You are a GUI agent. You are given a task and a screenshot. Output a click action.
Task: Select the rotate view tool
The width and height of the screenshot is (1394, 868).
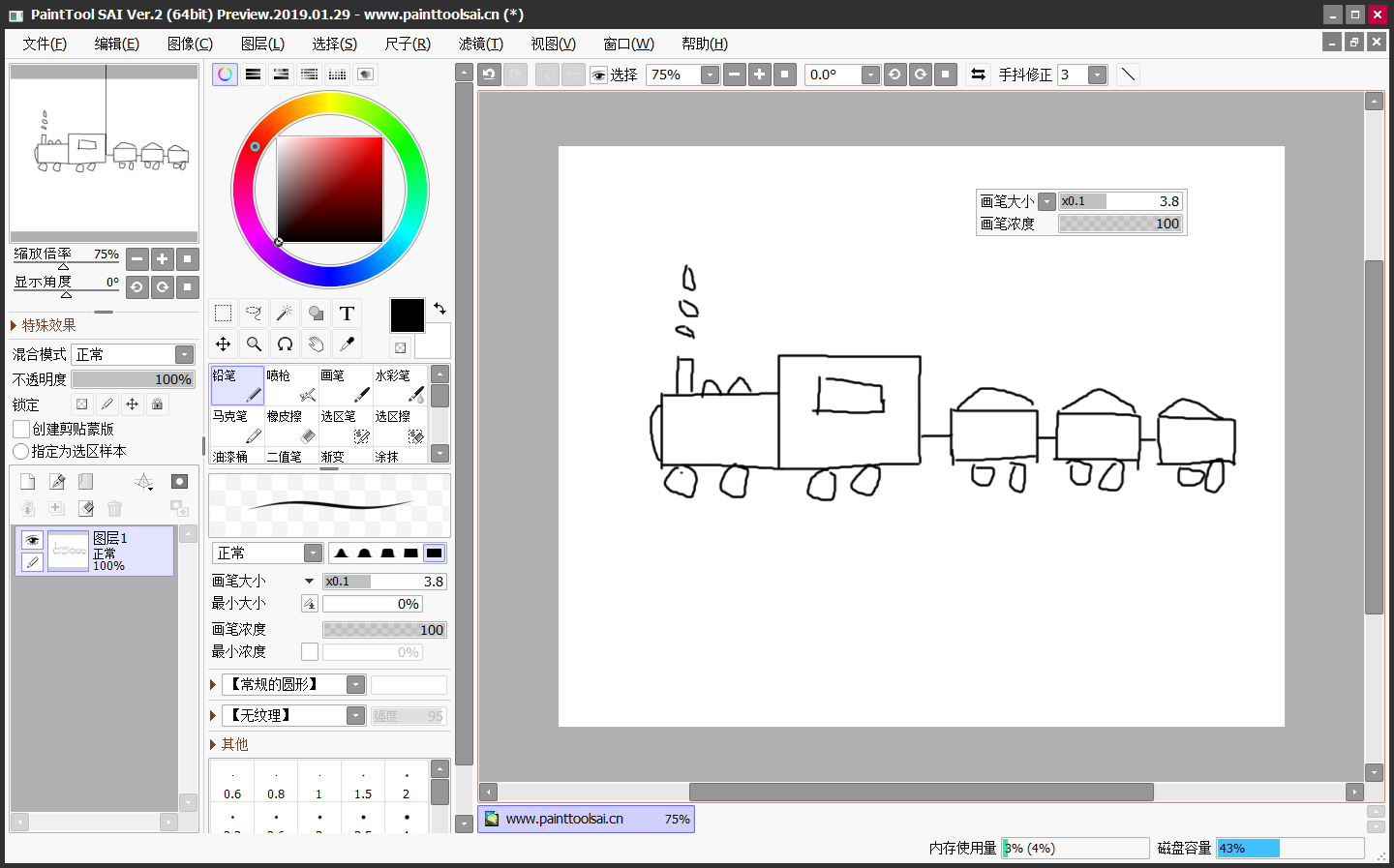point(285,344)
